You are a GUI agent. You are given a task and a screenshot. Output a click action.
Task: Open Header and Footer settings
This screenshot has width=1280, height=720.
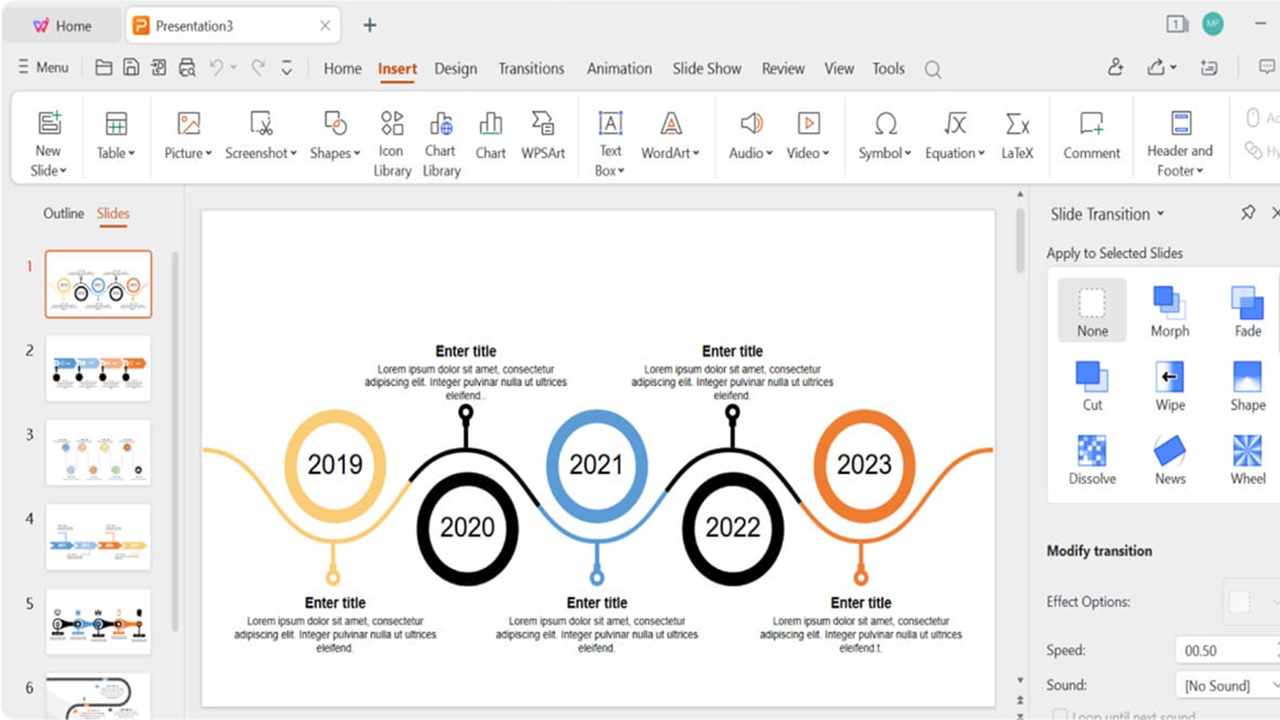1180,140
